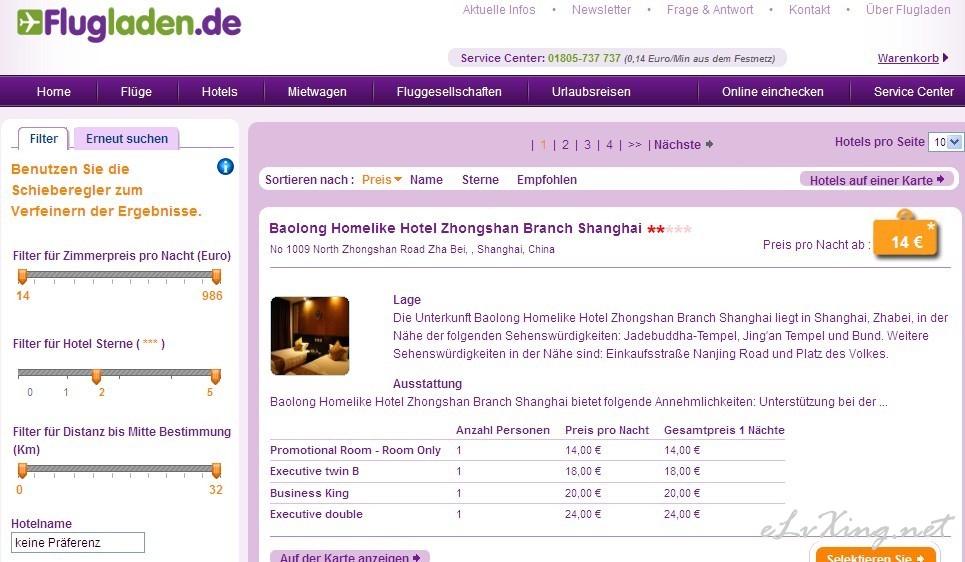The width and height of the screenshot is (965, 562).
Task: Open Fluggesellschaften menu item
Action: (x=449, y=92)
